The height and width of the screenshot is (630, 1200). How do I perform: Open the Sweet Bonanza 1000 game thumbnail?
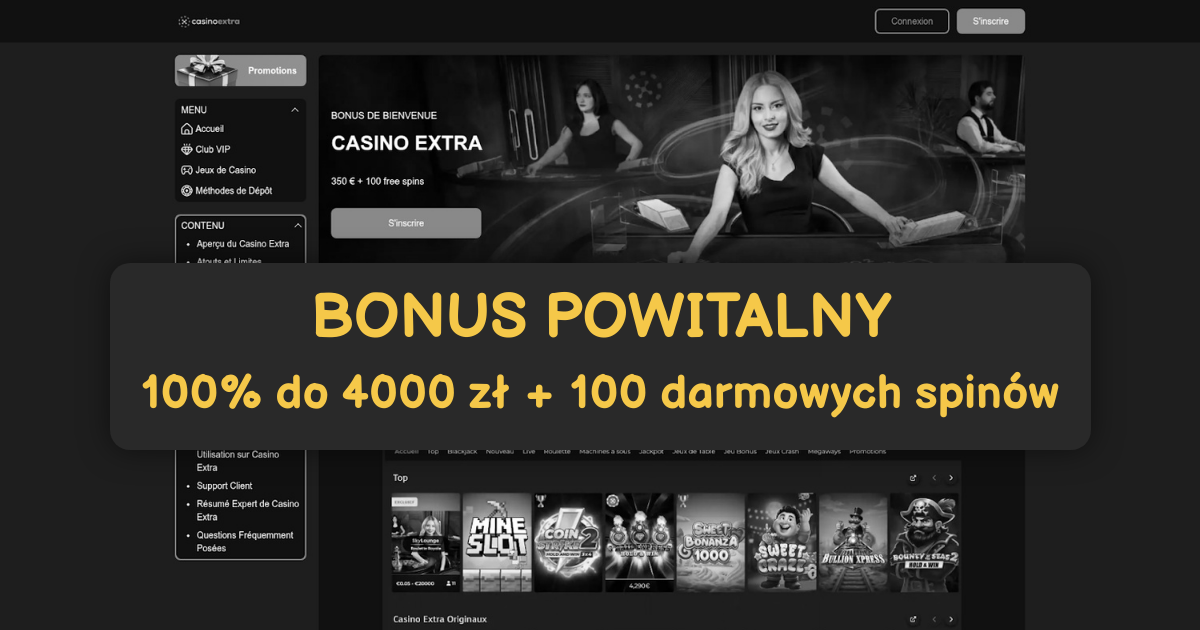[710, 542]
